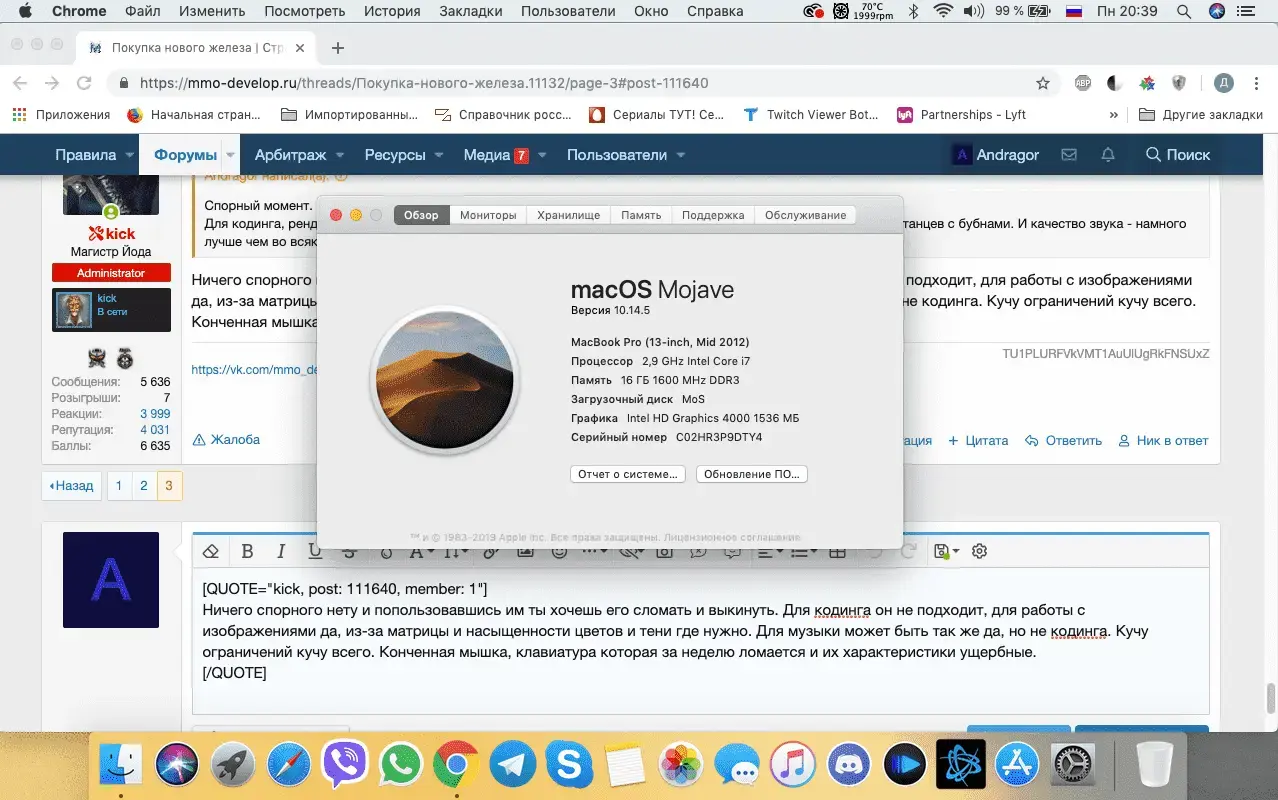1278x800 pixels.
Task: Expand the Пользователи navigation dropdown arrow
Action: [681, 155]
